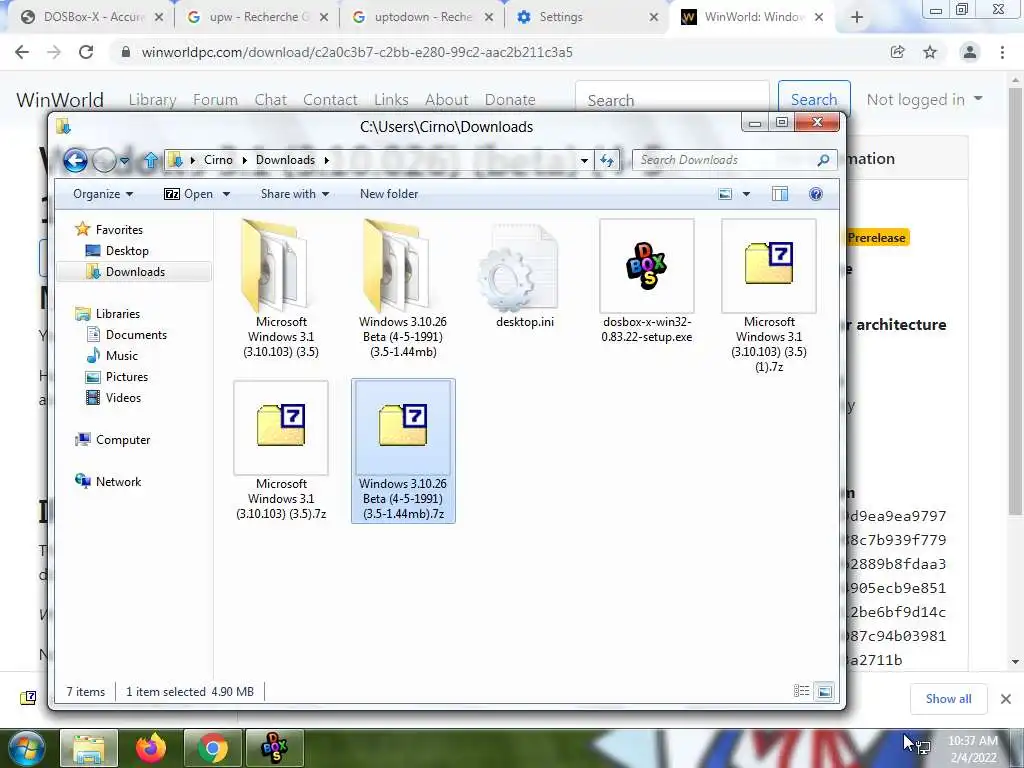Viewport: 1024px width, 768px height.
Task: Select Favorites in the navigation pane
Action: [x=119, y=230]
